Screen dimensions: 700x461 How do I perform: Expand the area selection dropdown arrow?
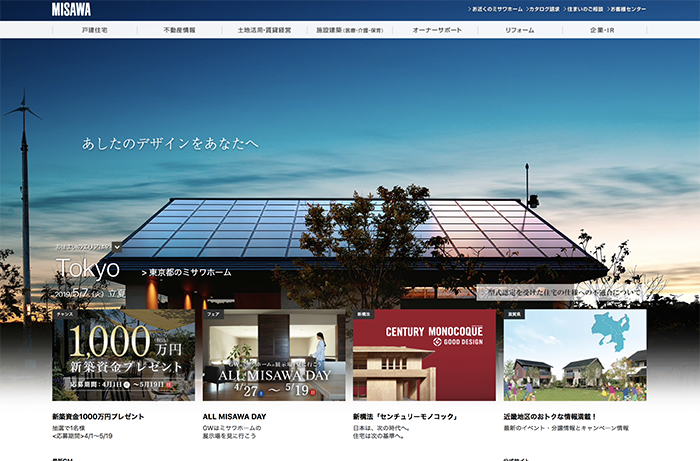click(117, 246)
